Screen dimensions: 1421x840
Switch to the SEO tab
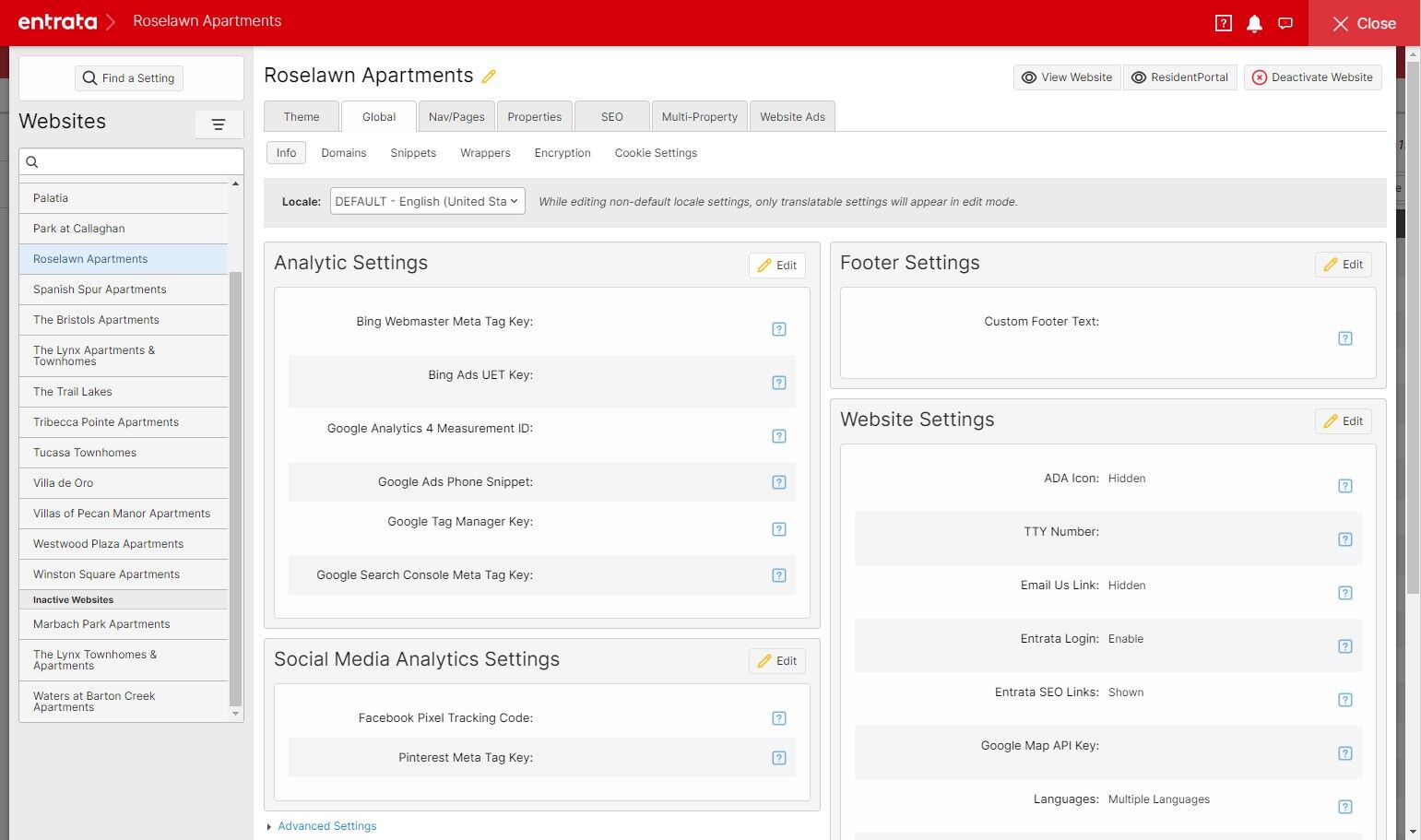coord(612,117)
